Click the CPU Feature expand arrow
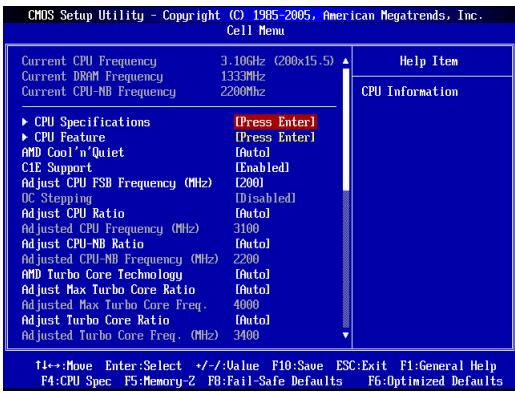The height and width of the screenshot is (393, 515). point(25,137)
